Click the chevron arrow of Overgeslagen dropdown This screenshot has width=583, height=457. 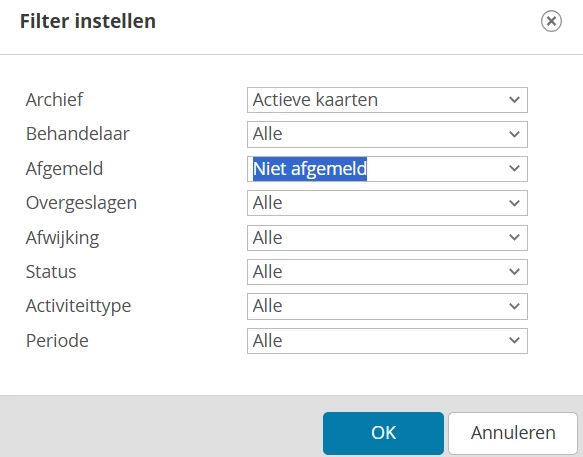pos(514,203)
